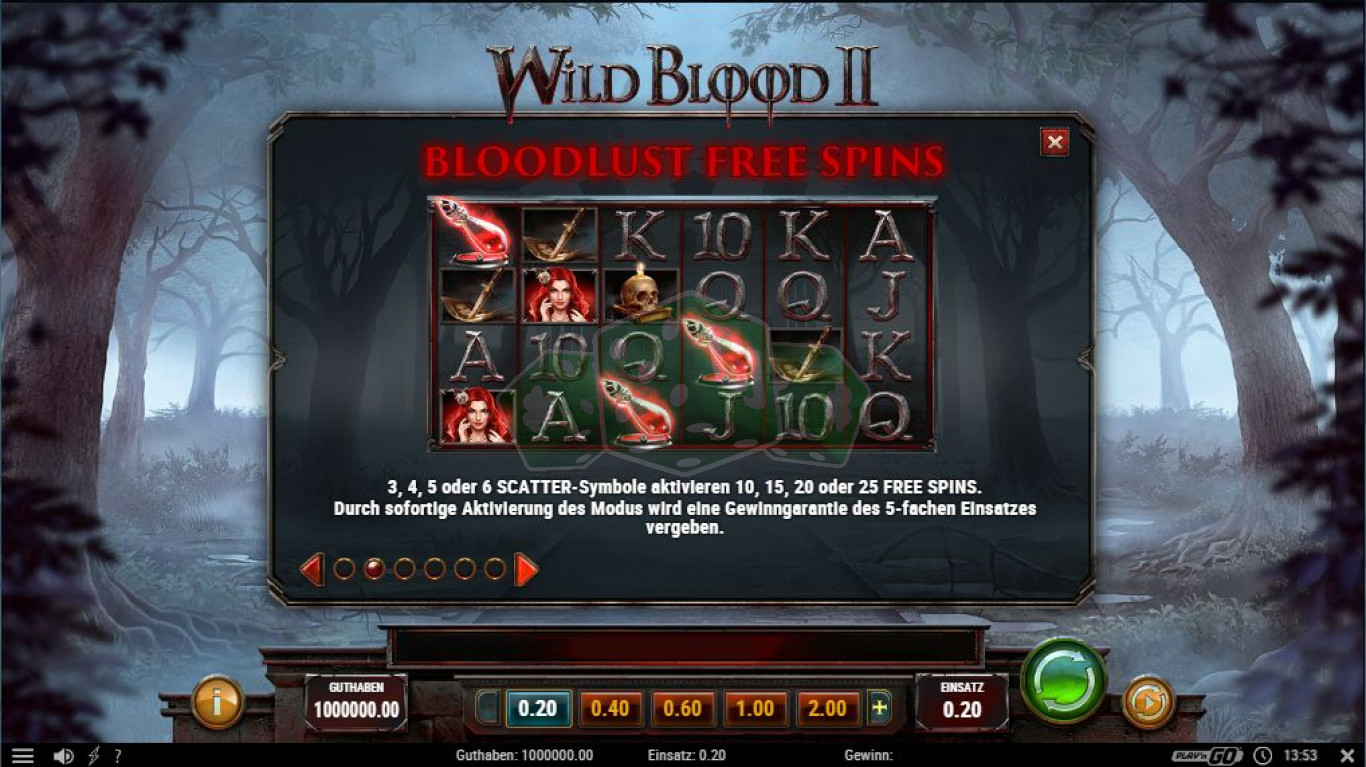Close the game with the bottom-right X
1366x767 pixels.
(1345, 756)
